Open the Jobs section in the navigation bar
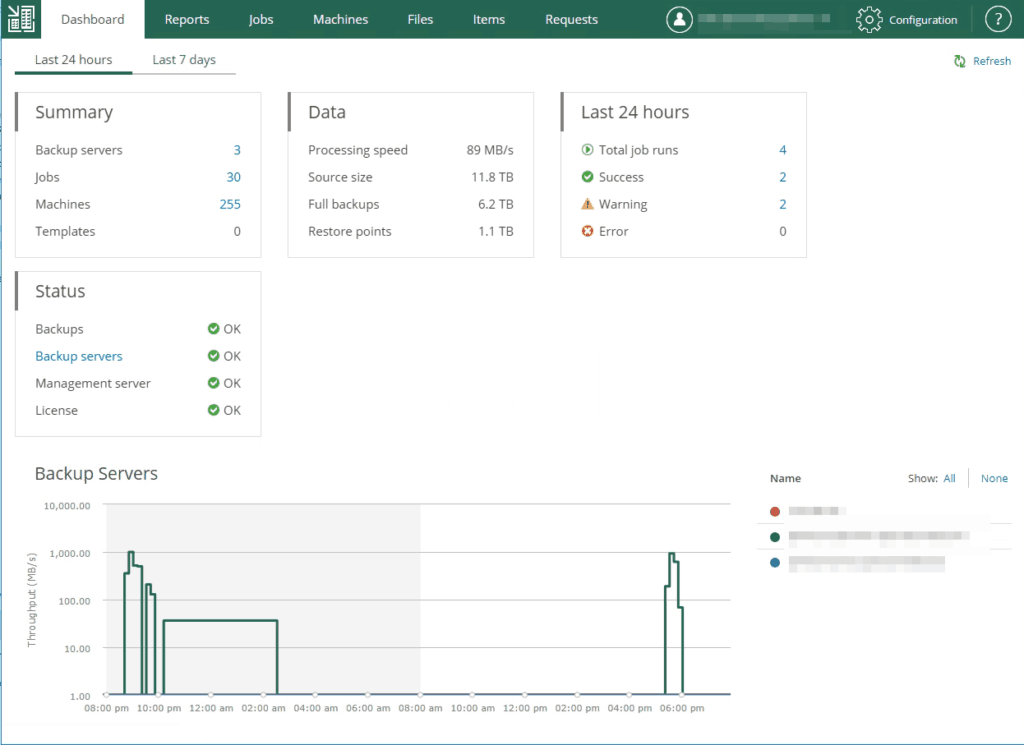Image resolution: width=1024 pixels, height=745 pixels. click(260, 18)
